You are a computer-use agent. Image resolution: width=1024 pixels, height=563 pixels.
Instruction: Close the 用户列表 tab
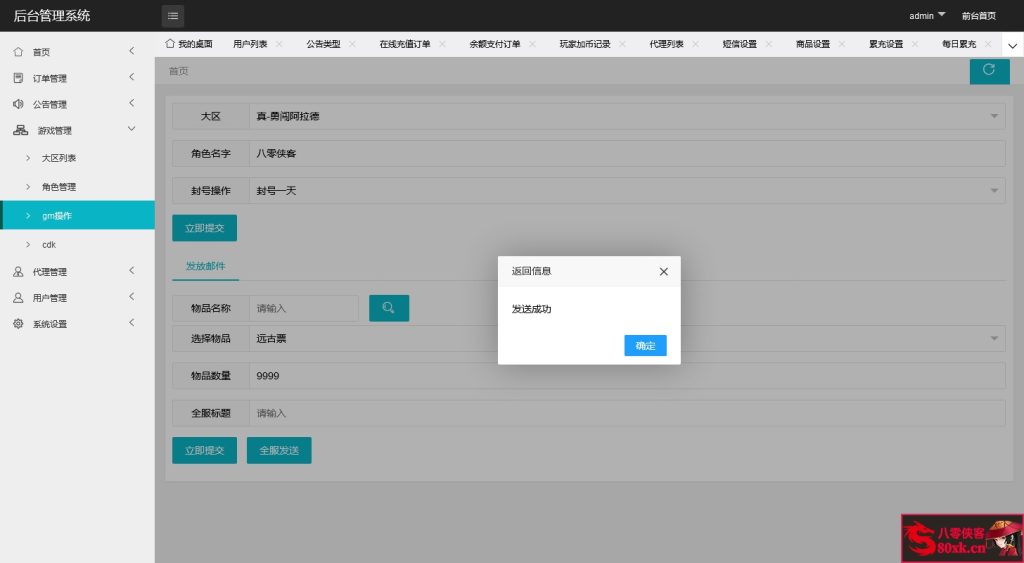(x=279, y=44)
